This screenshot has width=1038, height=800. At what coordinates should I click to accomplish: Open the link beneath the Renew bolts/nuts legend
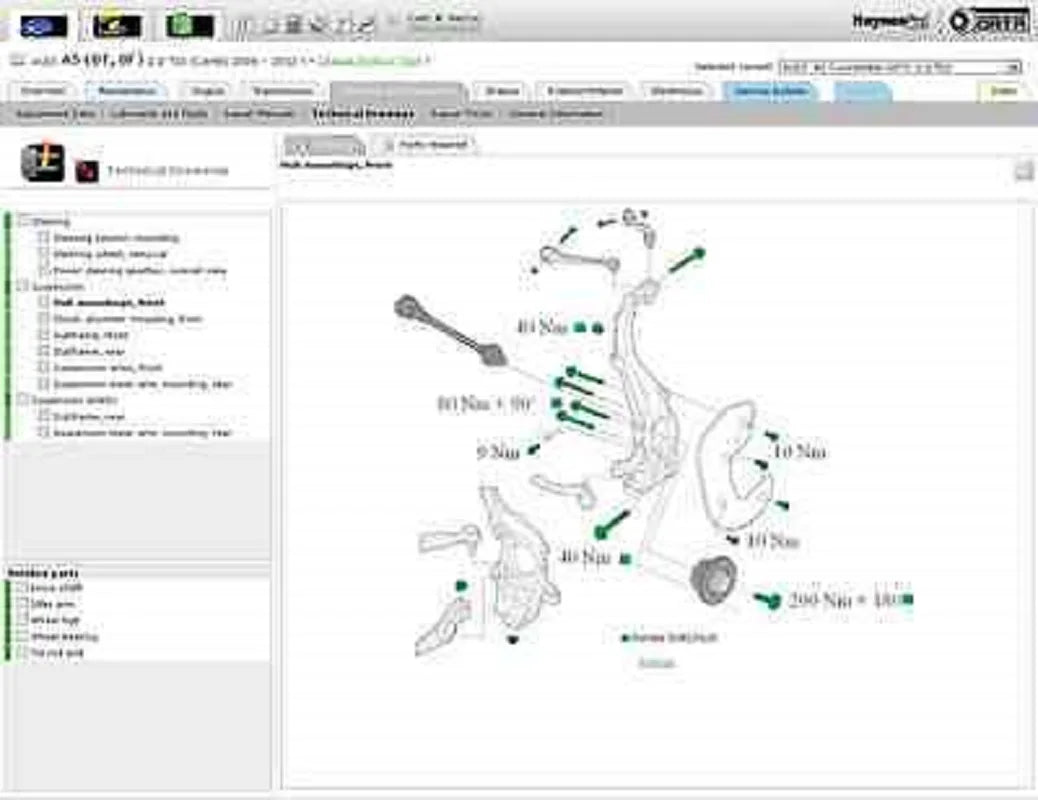(x=656, y=662)
